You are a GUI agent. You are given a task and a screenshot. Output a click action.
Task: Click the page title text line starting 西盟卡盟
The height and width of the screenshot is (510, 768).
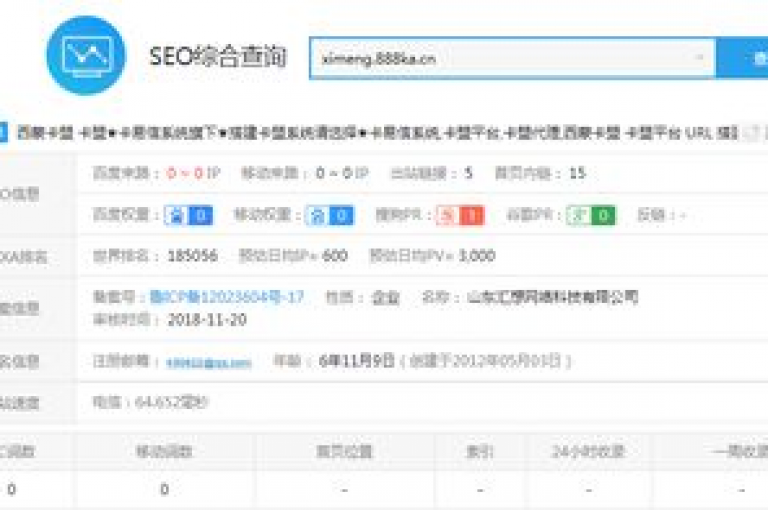[377, 132]
